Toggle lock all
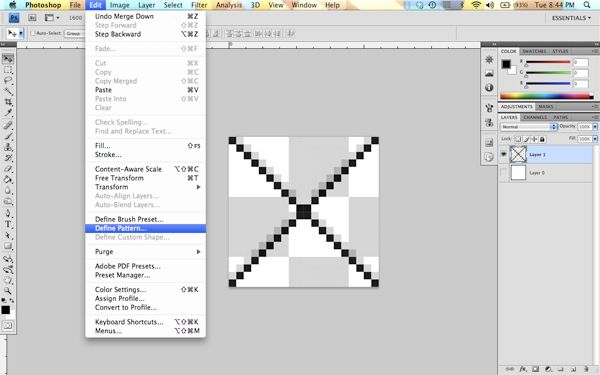Image resolution: width=600 pixels, height=375 pixels. (542, 139)
